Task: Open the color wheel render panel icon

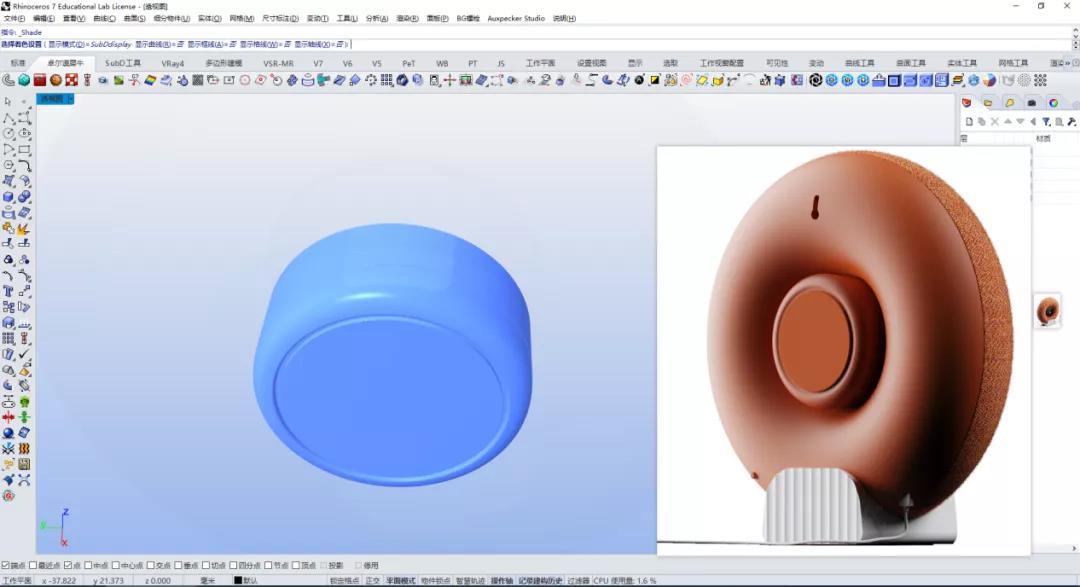Action: (1054, 103)
